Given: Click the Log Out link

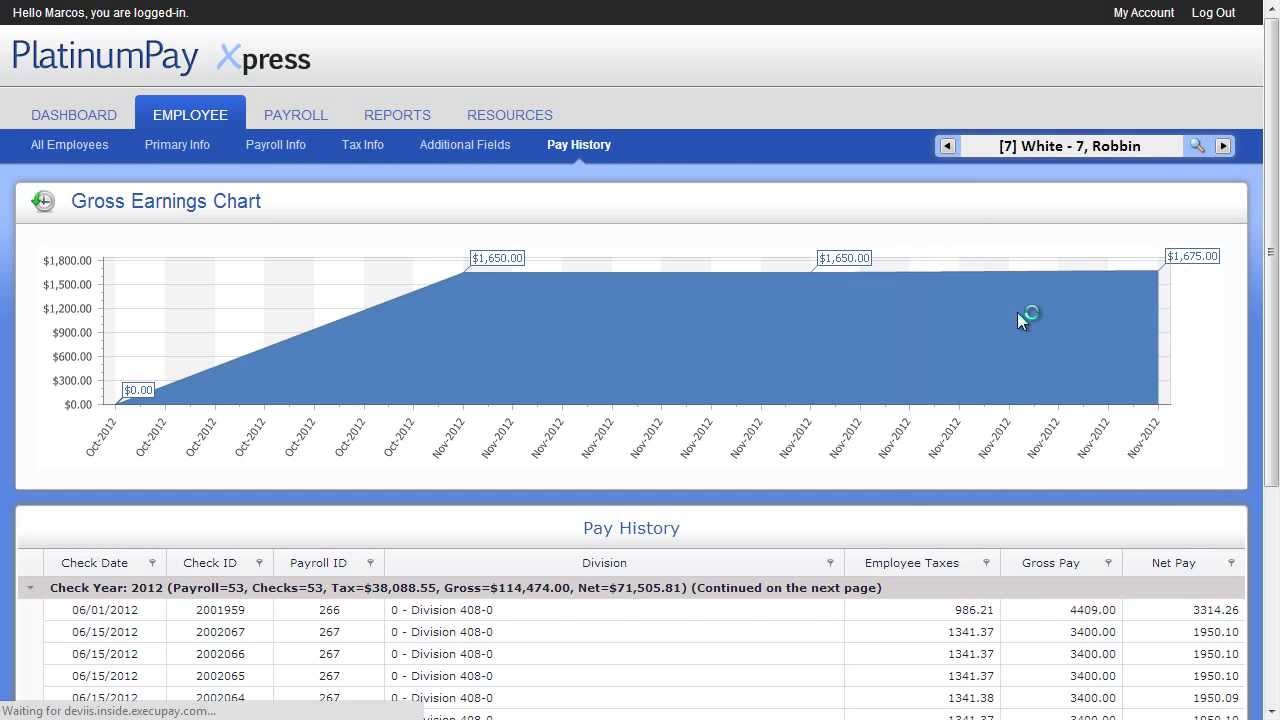Looking at the screenshot, I should tap(1213, 13).
